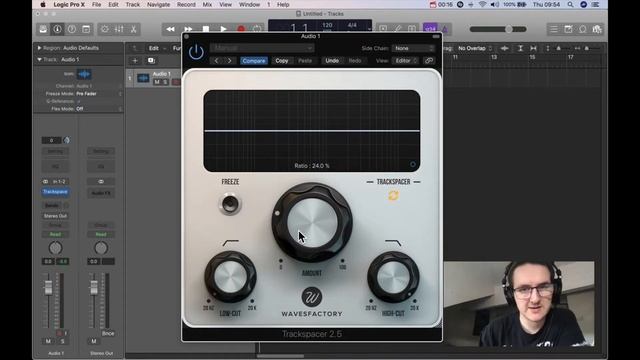
Task: Click the Undo button in plugin header
Action: 332,61
